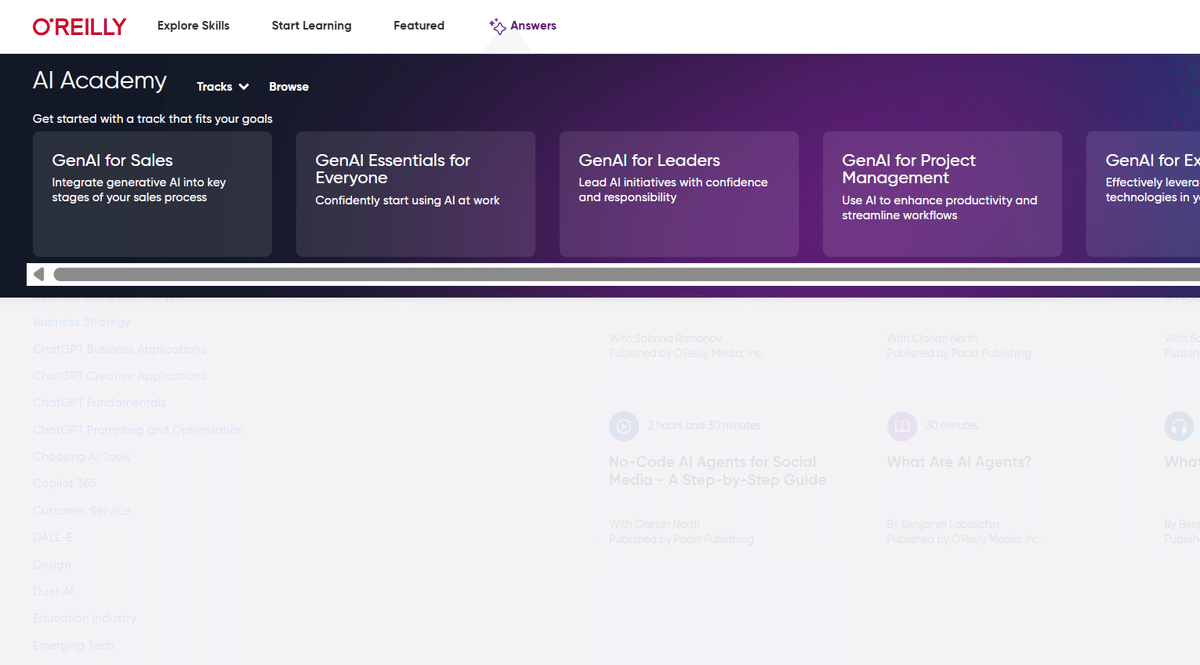This screenshot has height=665, width=1200.
Task: Click the book icon beside 30 minutes
Action: point(902,426)
